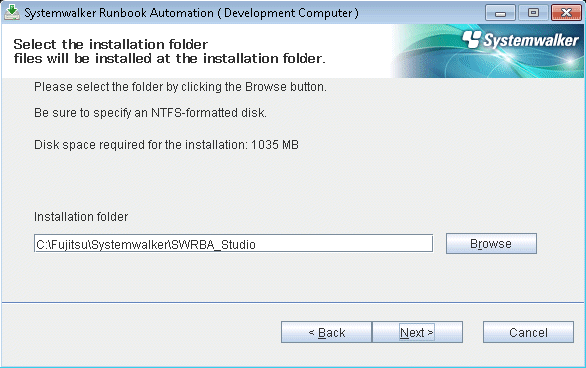586x368 pixels.
Task: Click the disk space required 1035 MB text
Action: point(166,145)
